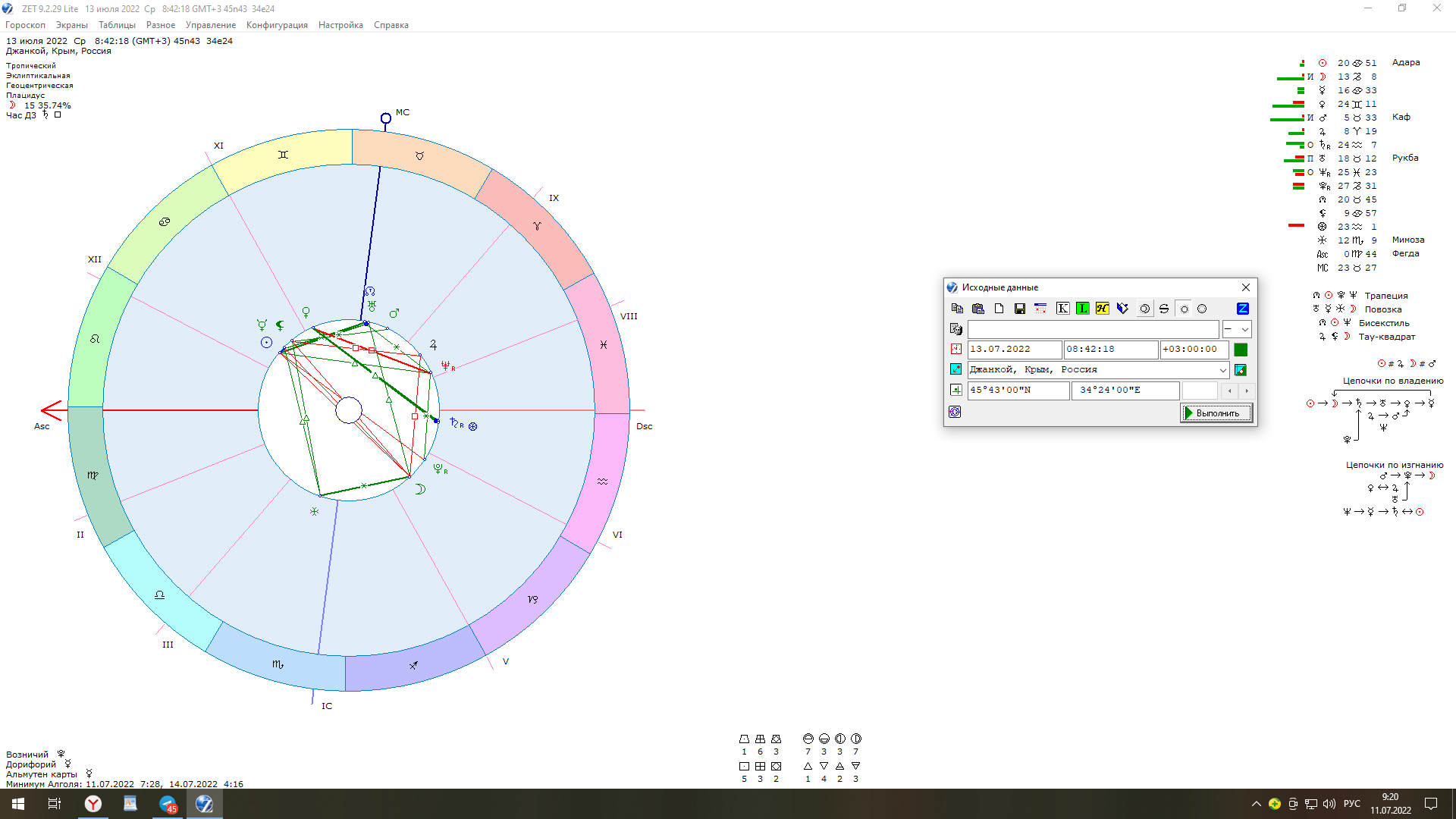Click the swap arrows icon
1456x819 pixels.
1164,309
